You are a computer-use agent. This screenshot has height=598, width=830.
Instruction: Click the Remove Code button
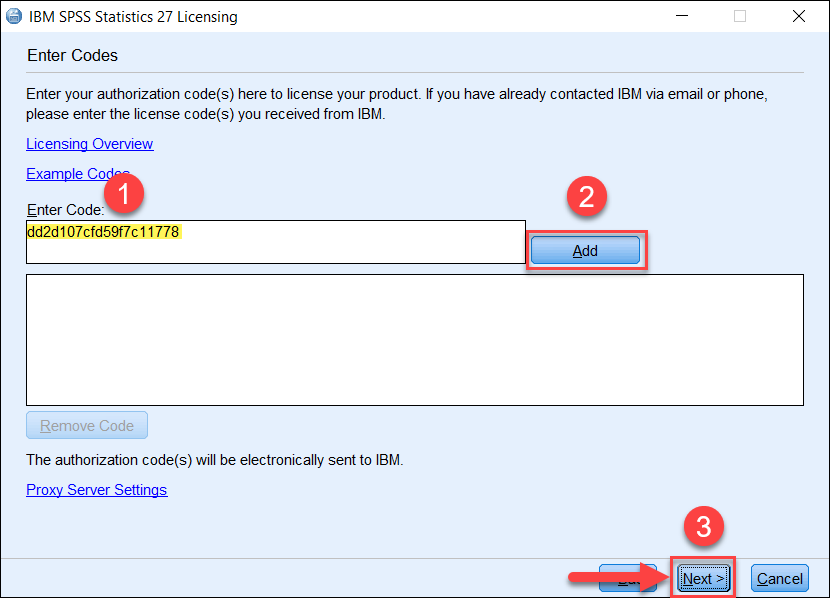tap(87, 425)
